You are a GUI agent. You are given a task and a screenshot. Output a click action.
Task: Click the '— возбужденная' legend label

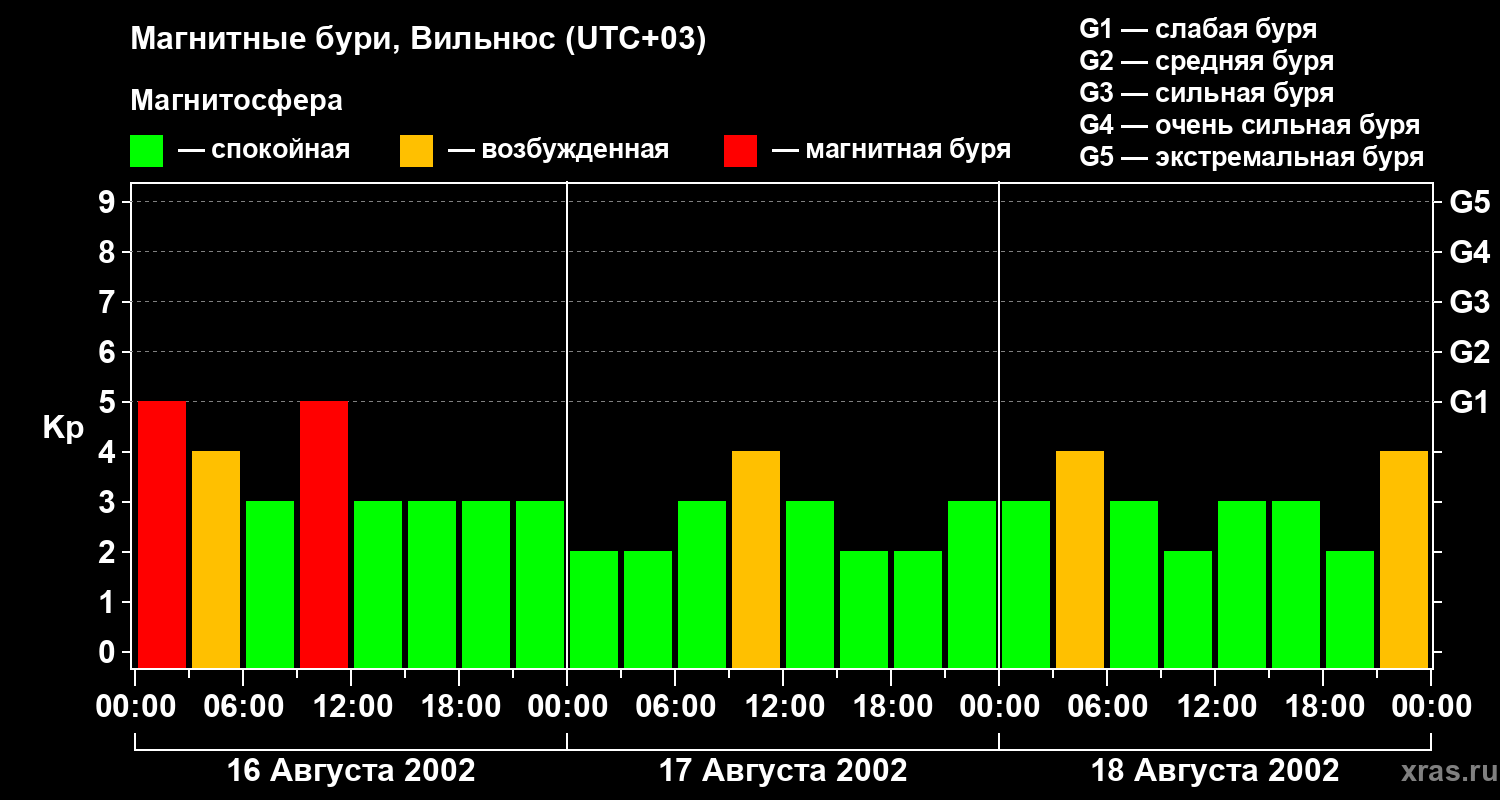(558, 150)
